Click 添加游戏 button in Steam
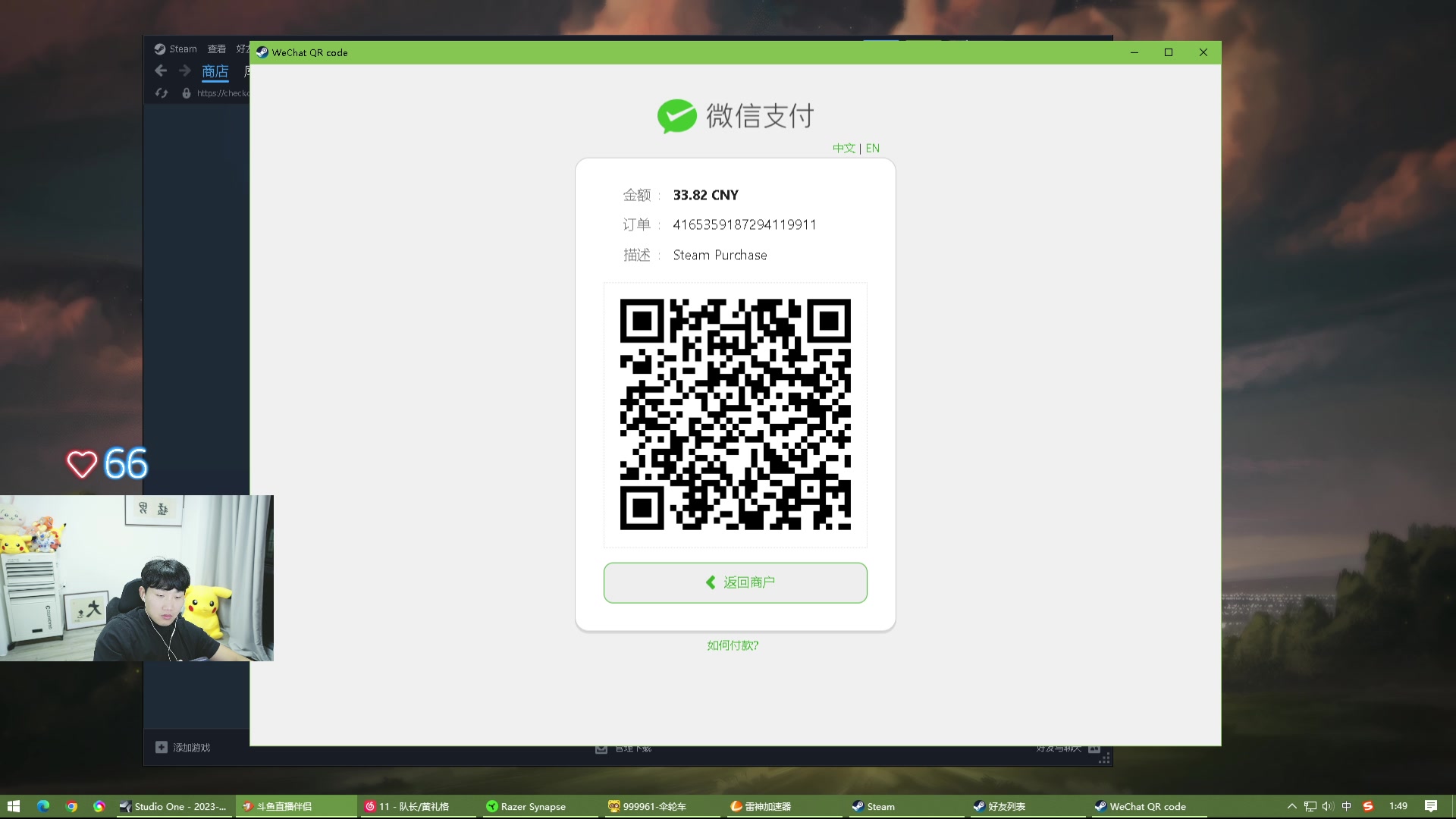The height and width of the screenshot is (819, 1456). point(185,747)
